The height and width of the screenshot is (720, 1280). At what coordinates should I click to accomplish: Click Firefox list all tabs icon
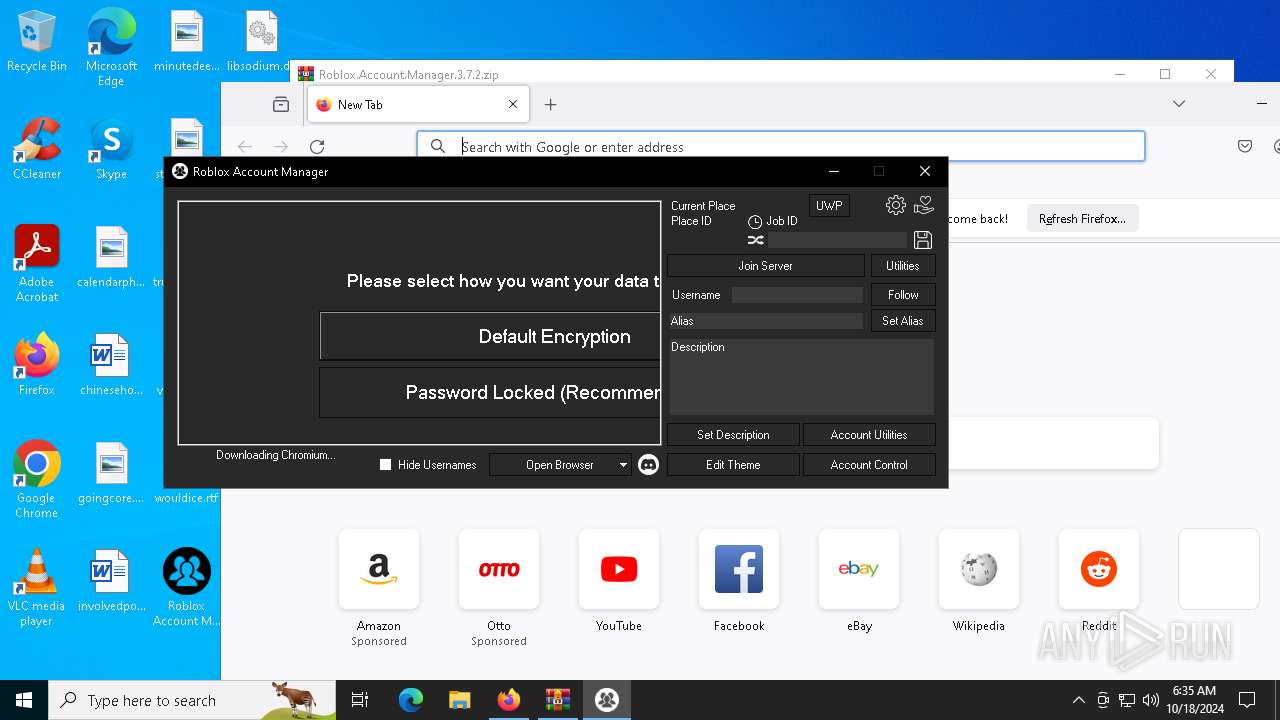pyautogui.click(x=1179, y=104)
